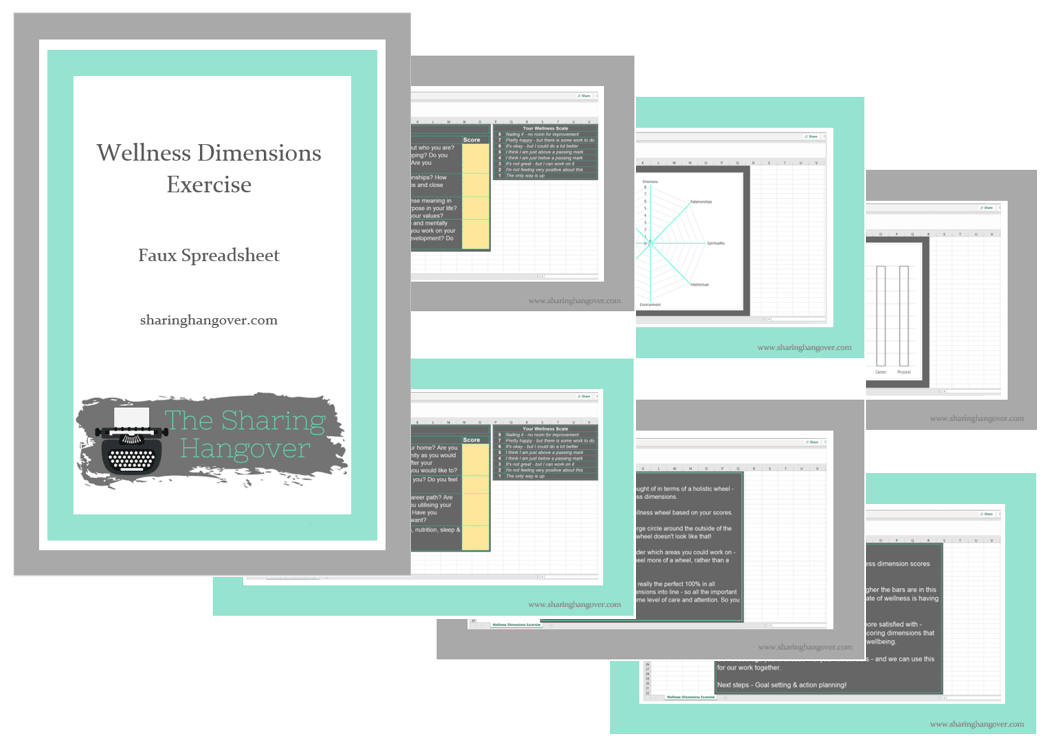Click Share on the holistic wheel text page

tap(812, 442)
